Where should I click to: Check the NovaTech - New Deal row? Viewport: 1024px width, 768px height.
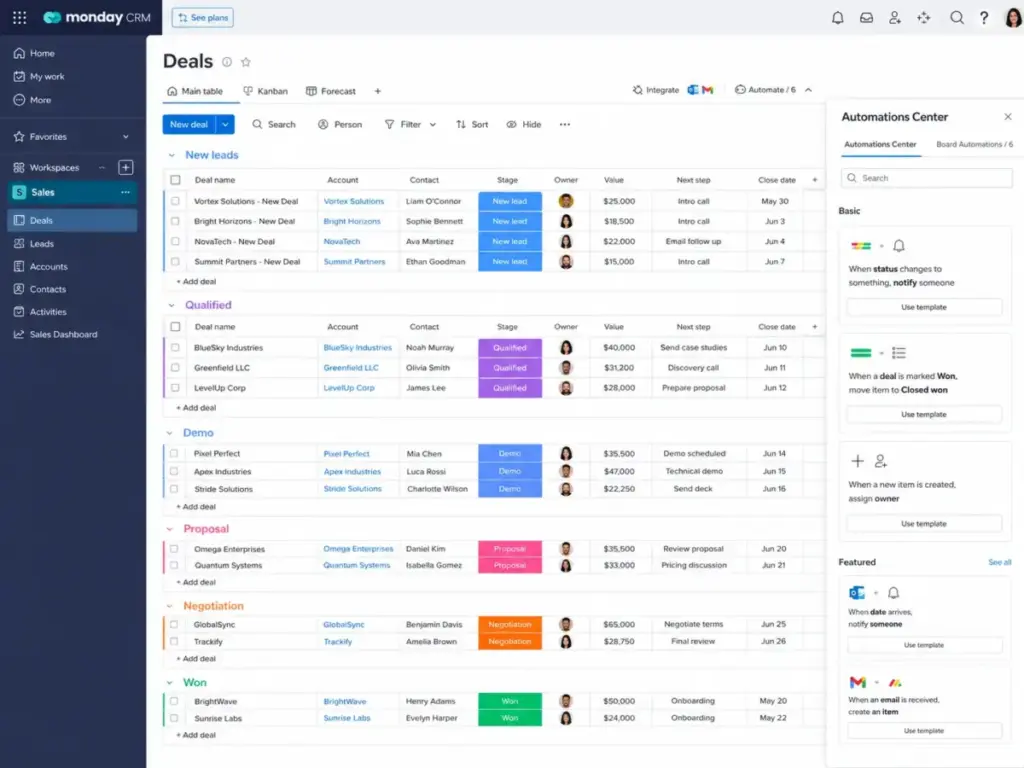click(175, 242)
